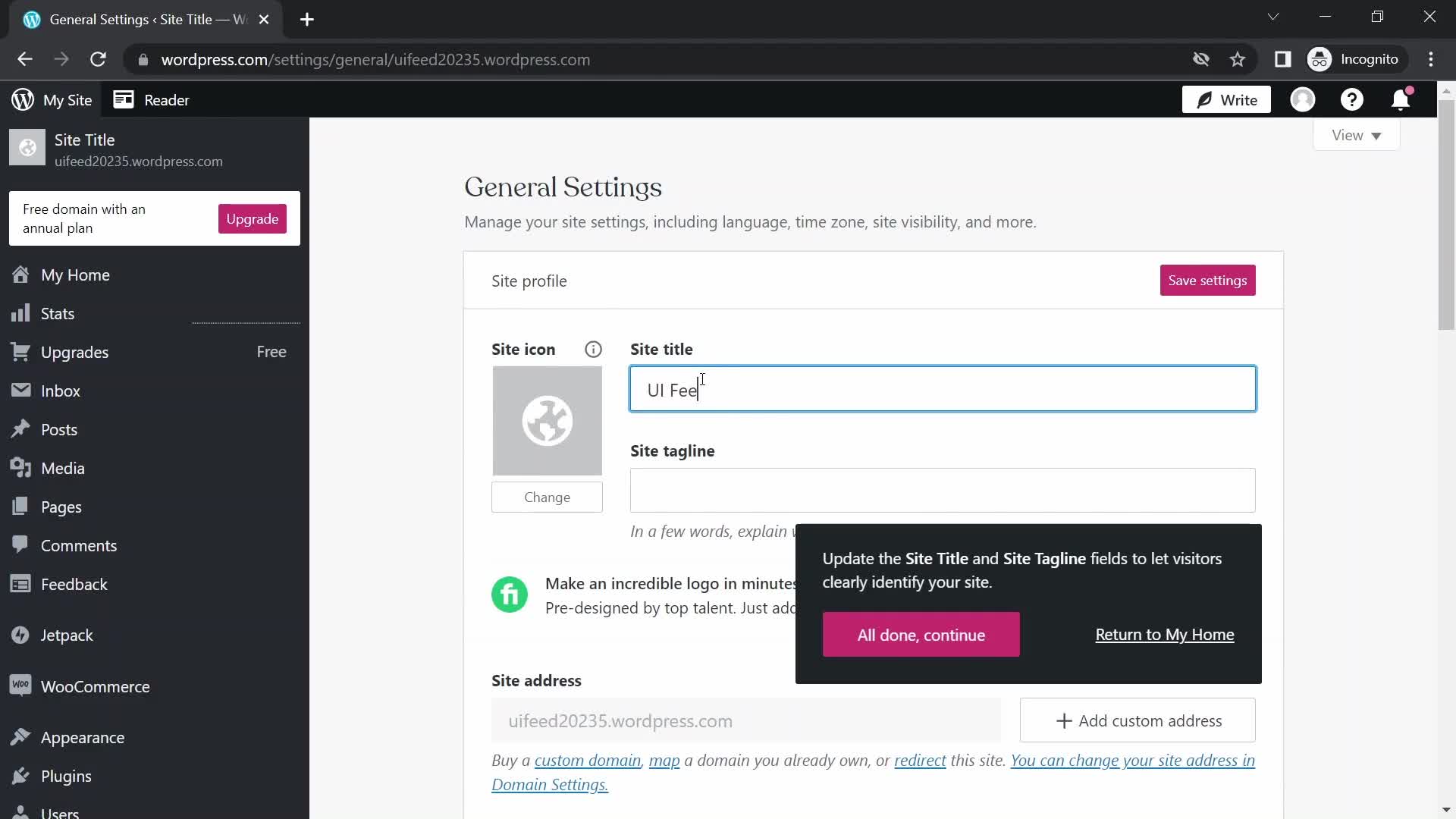Click Upgrade plan button
The width and height of the screenshot is (1456, 819).
pos(253,219)
